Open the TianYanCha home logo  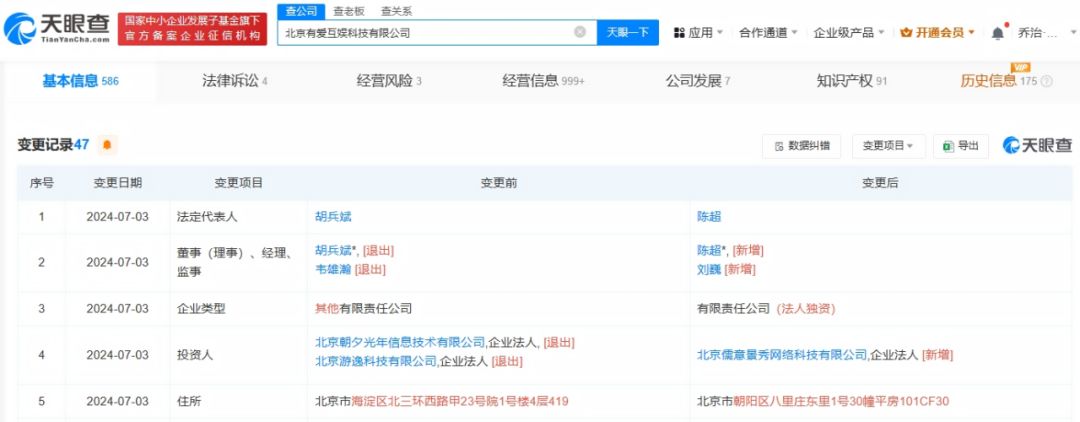56,28
